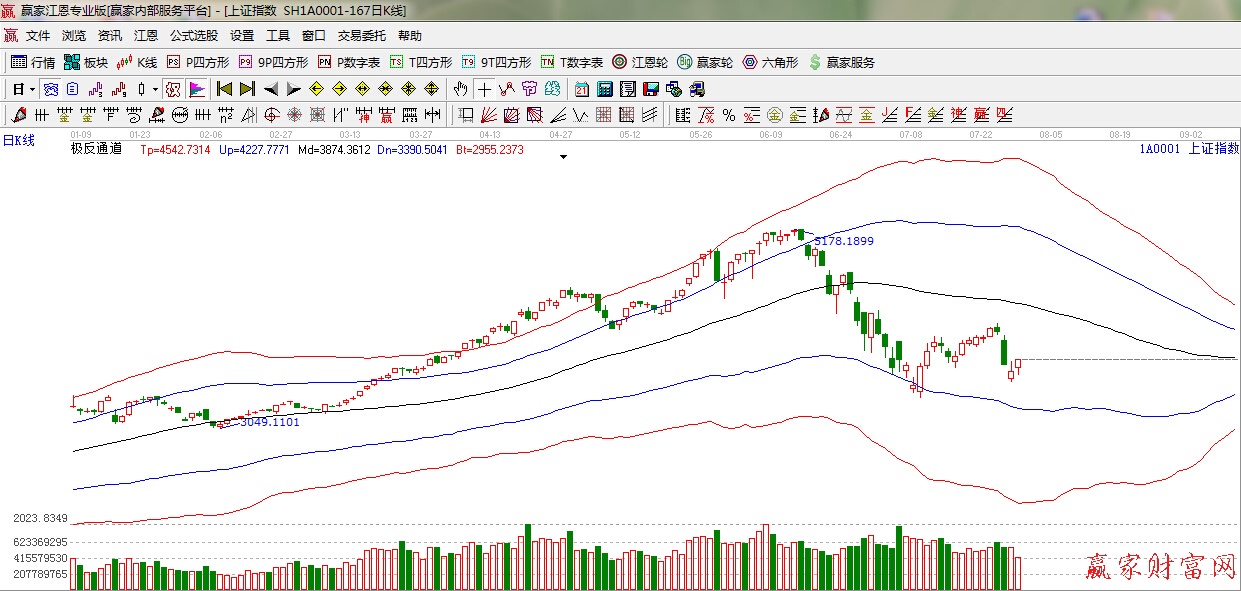Toggle the highlighted colored flag chart button
Image resolution: width=1241 pixels, height=591 pixels.
196,89
